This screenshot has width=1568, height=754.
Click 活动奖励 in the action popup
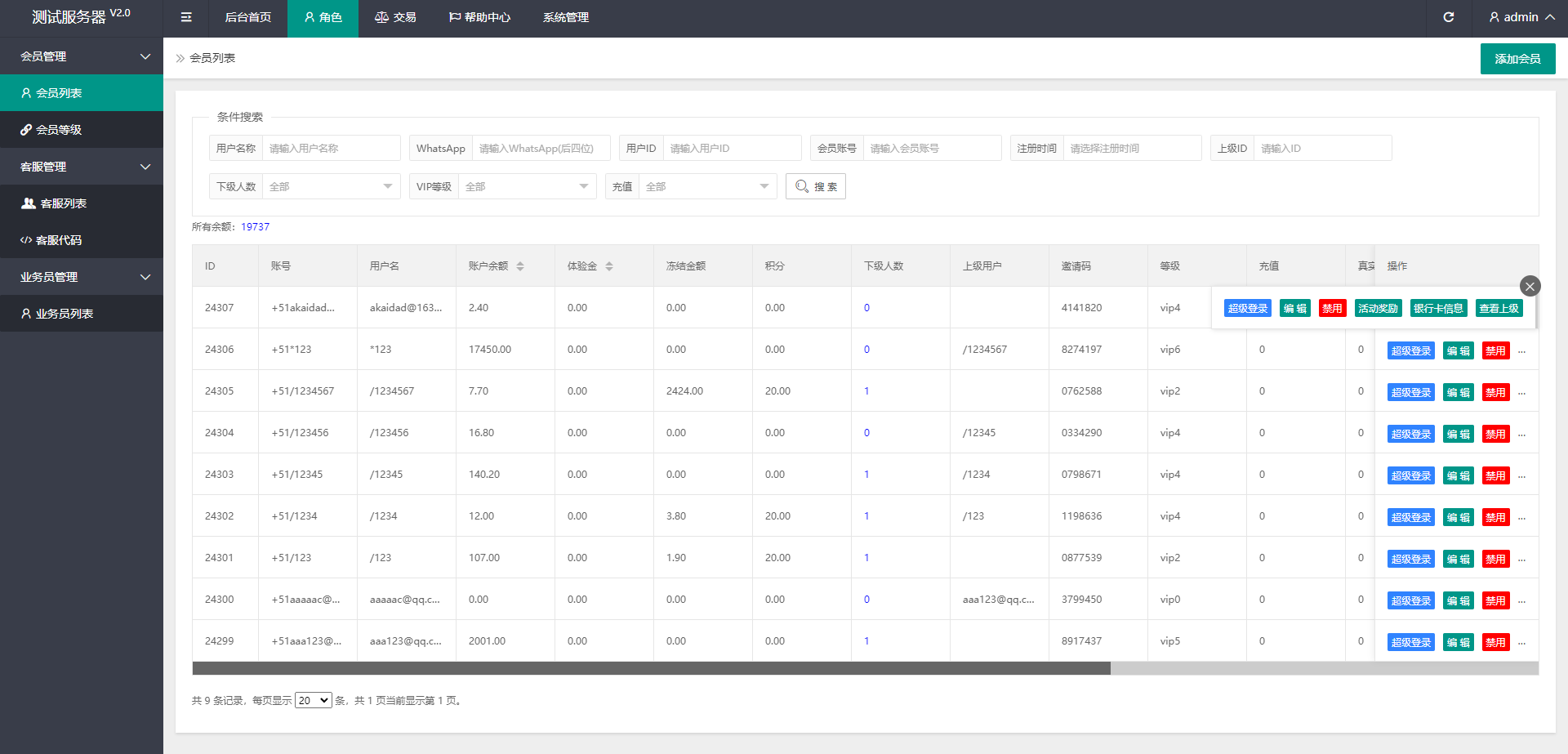(x=1379, y=308)
